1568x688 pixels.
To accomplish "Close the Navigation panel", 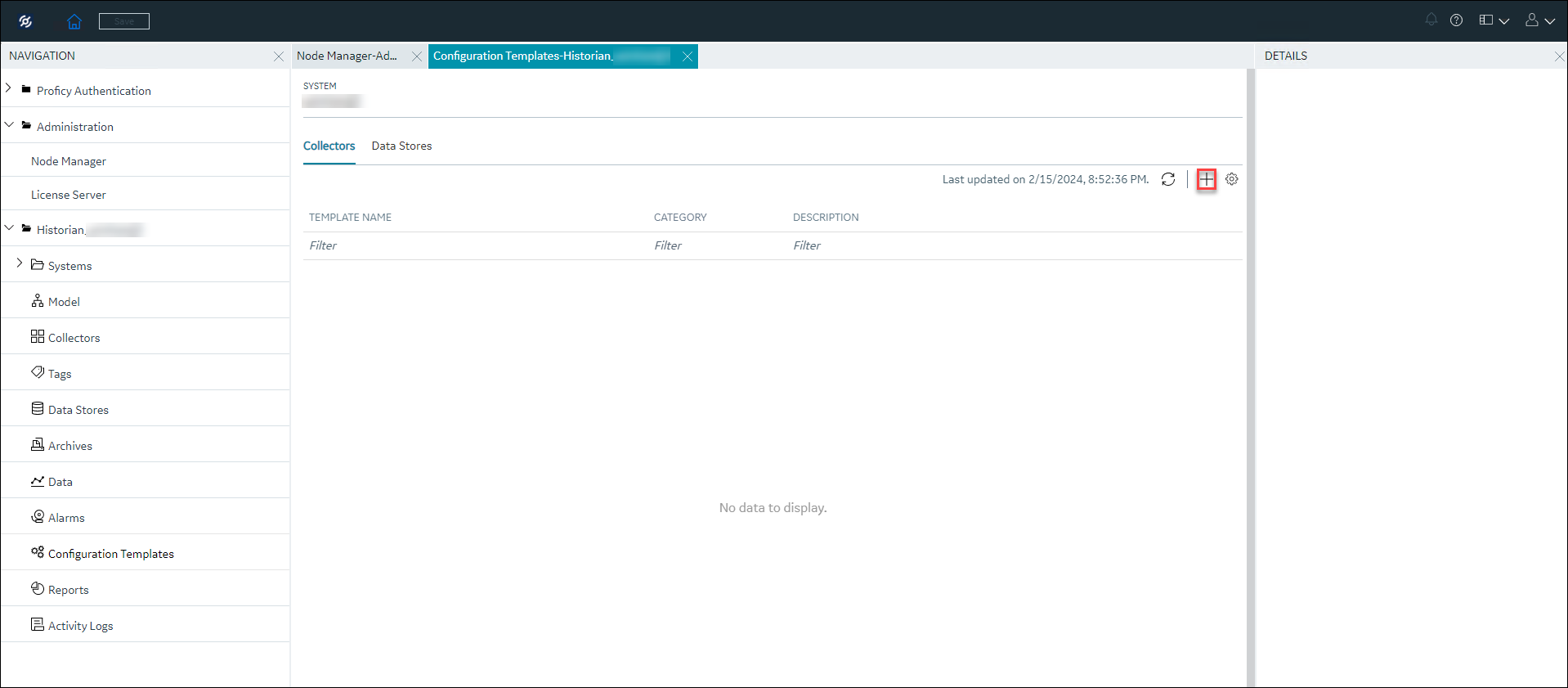I will click(x=279, y=56).
